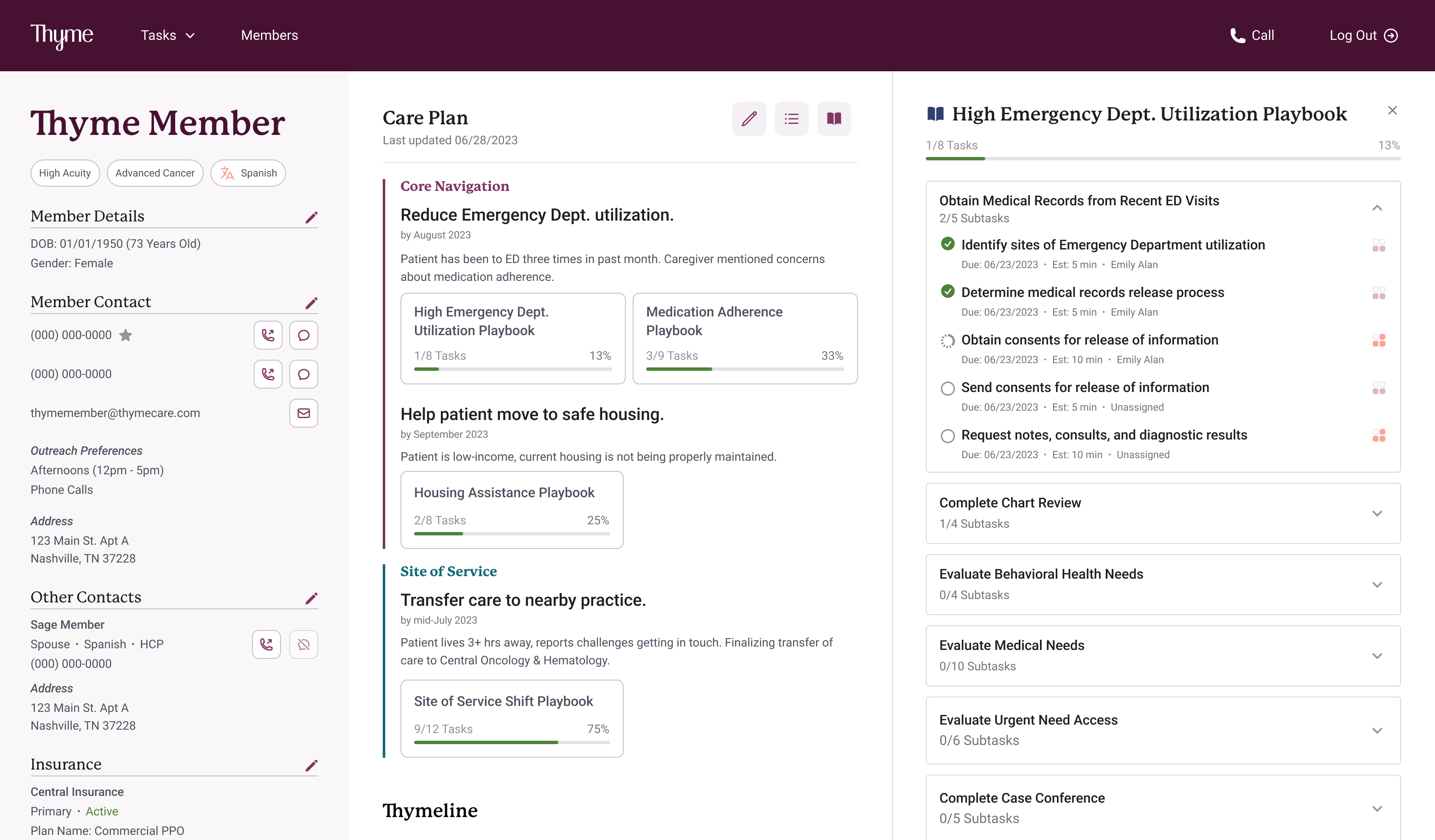Close the High Emergency Dept. Utilization Playbook panel

1392,111
